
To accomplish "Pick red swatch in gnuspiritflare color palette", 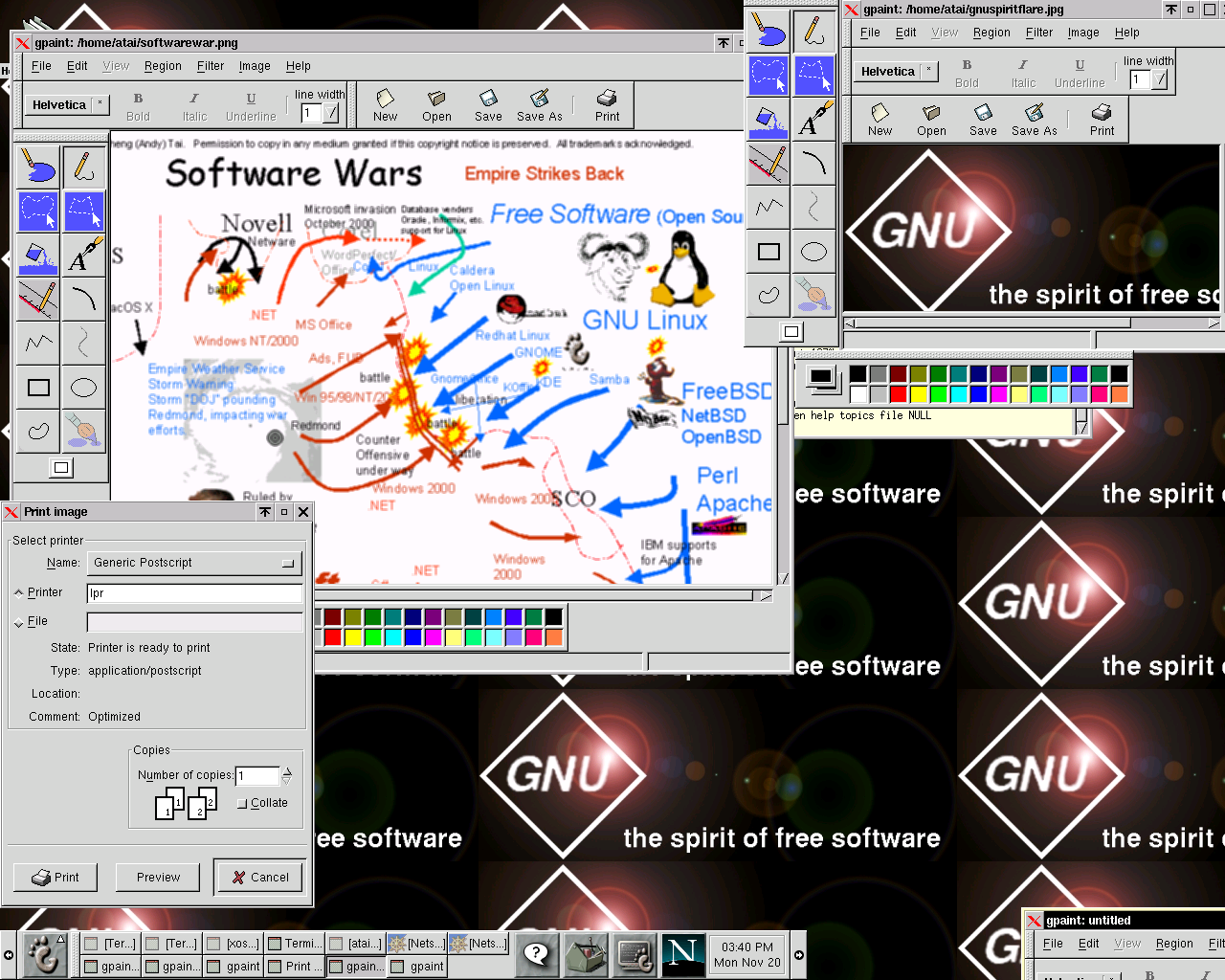I will 898,393.
